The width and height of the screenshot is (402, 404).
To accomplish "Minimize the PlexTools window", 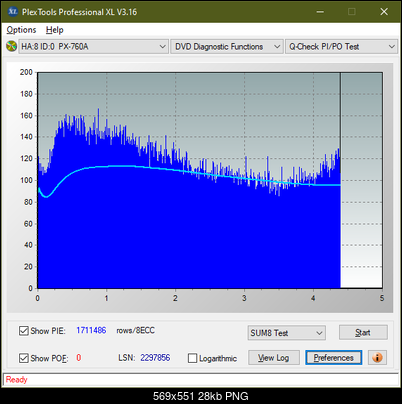I will tap(320, 12).
